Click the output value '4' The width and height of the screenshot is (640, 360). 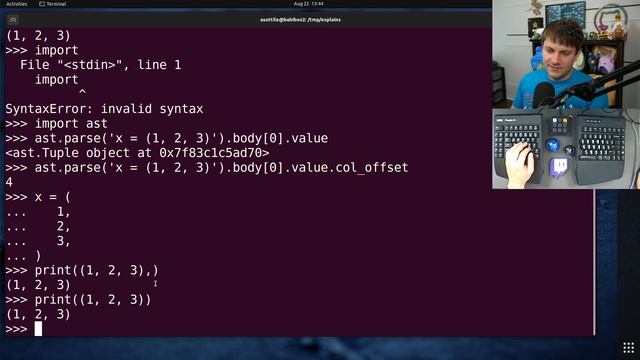coord(9,182)
